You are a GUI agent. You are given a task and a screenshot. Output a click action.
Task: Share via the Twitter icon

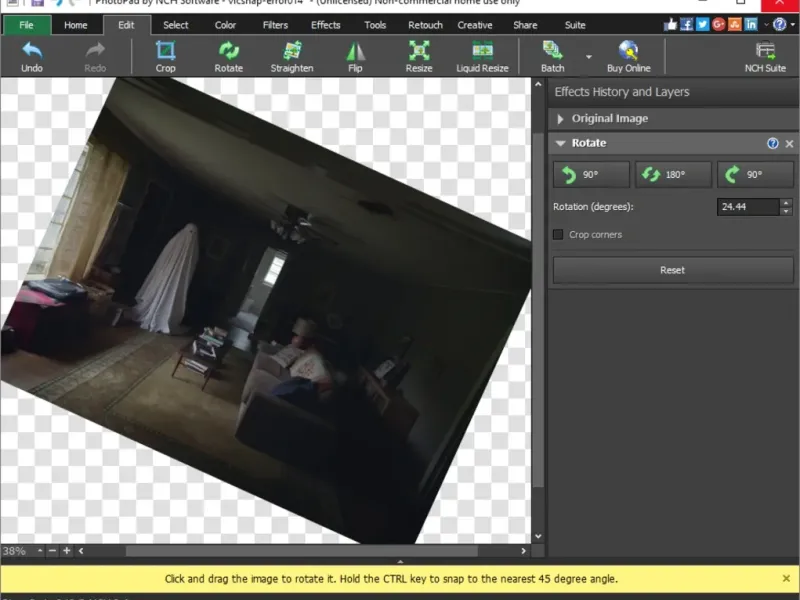[703, 24]
